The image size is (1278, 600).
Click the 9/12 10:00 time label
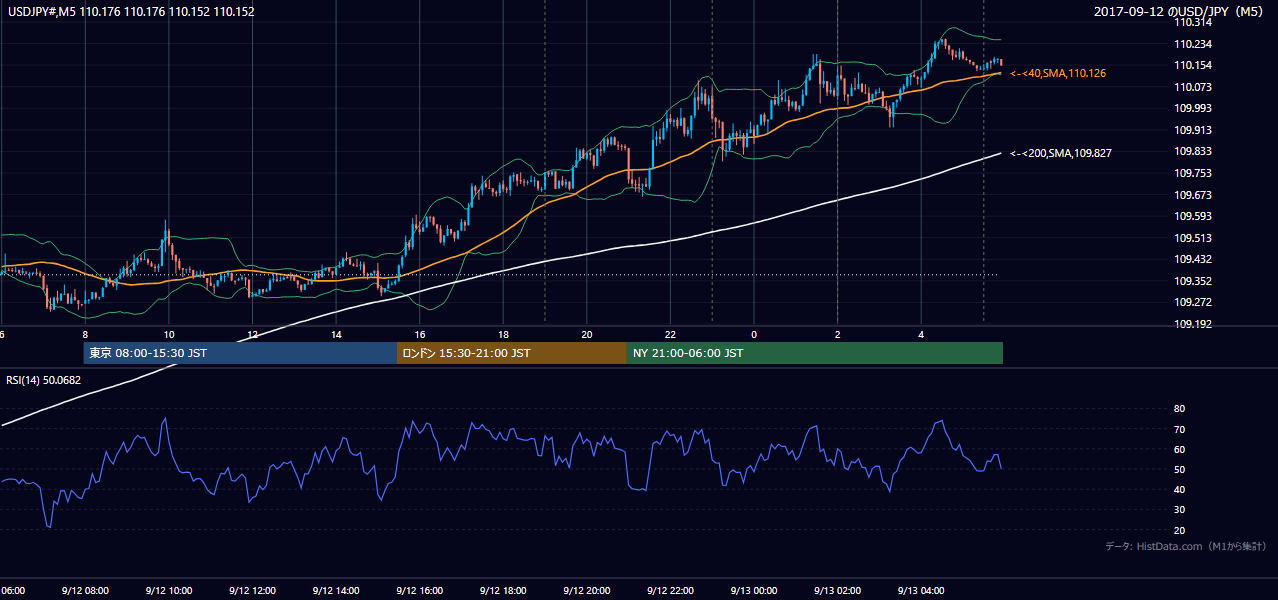(x=169, y=590)
